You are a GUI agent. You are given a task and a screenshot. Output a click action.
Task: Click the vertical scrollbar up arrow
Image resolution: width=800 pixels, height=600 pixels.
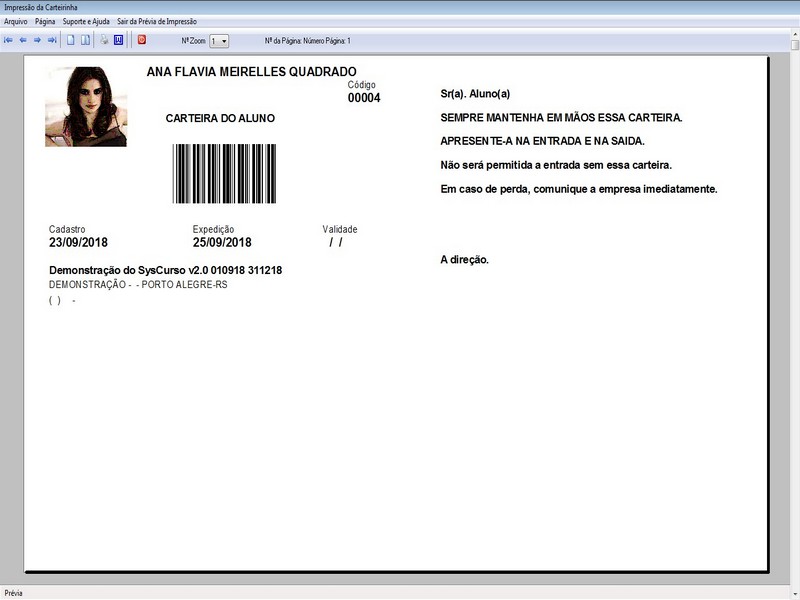(795, 45)
